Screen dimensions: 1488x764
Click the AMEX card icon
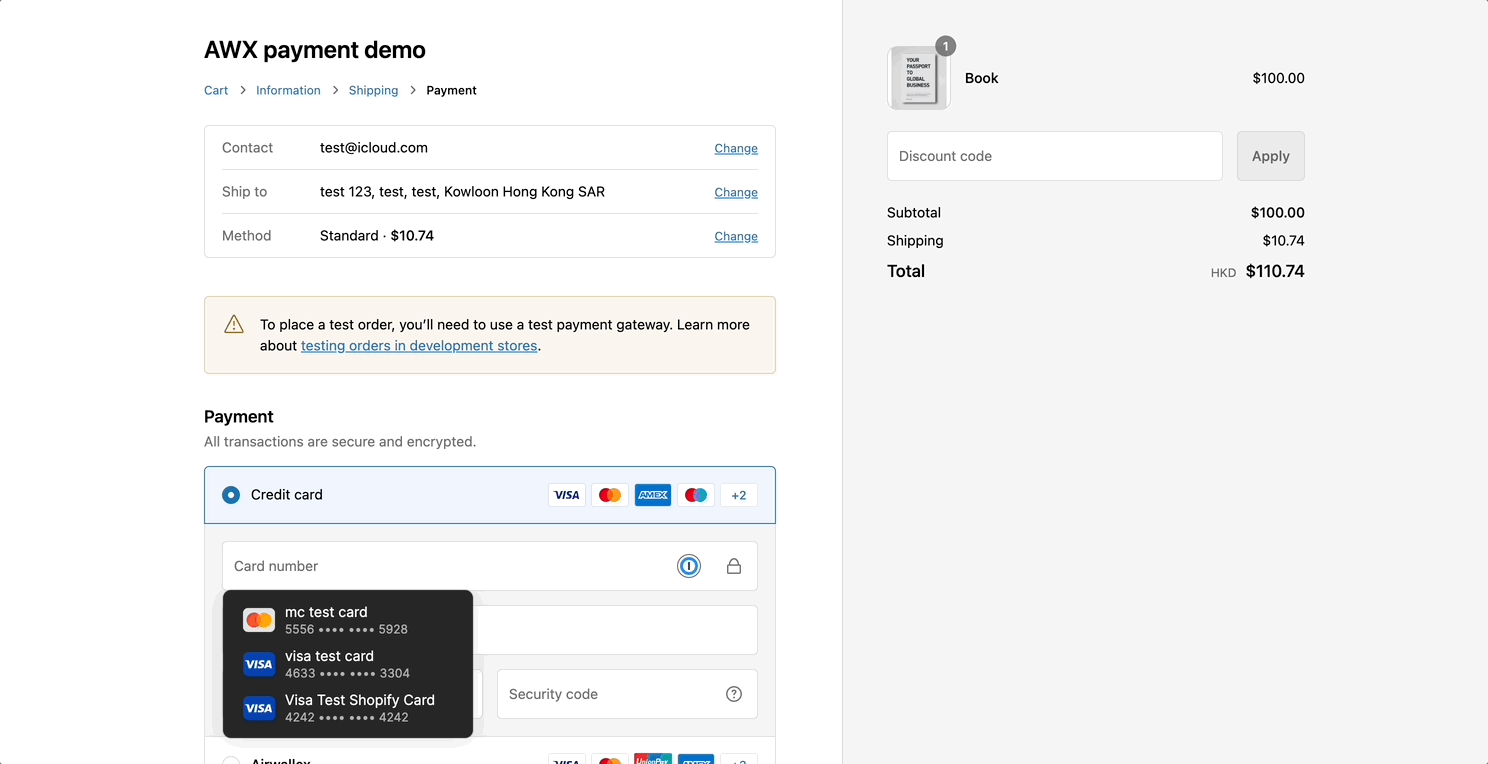[x=652, y=494]
